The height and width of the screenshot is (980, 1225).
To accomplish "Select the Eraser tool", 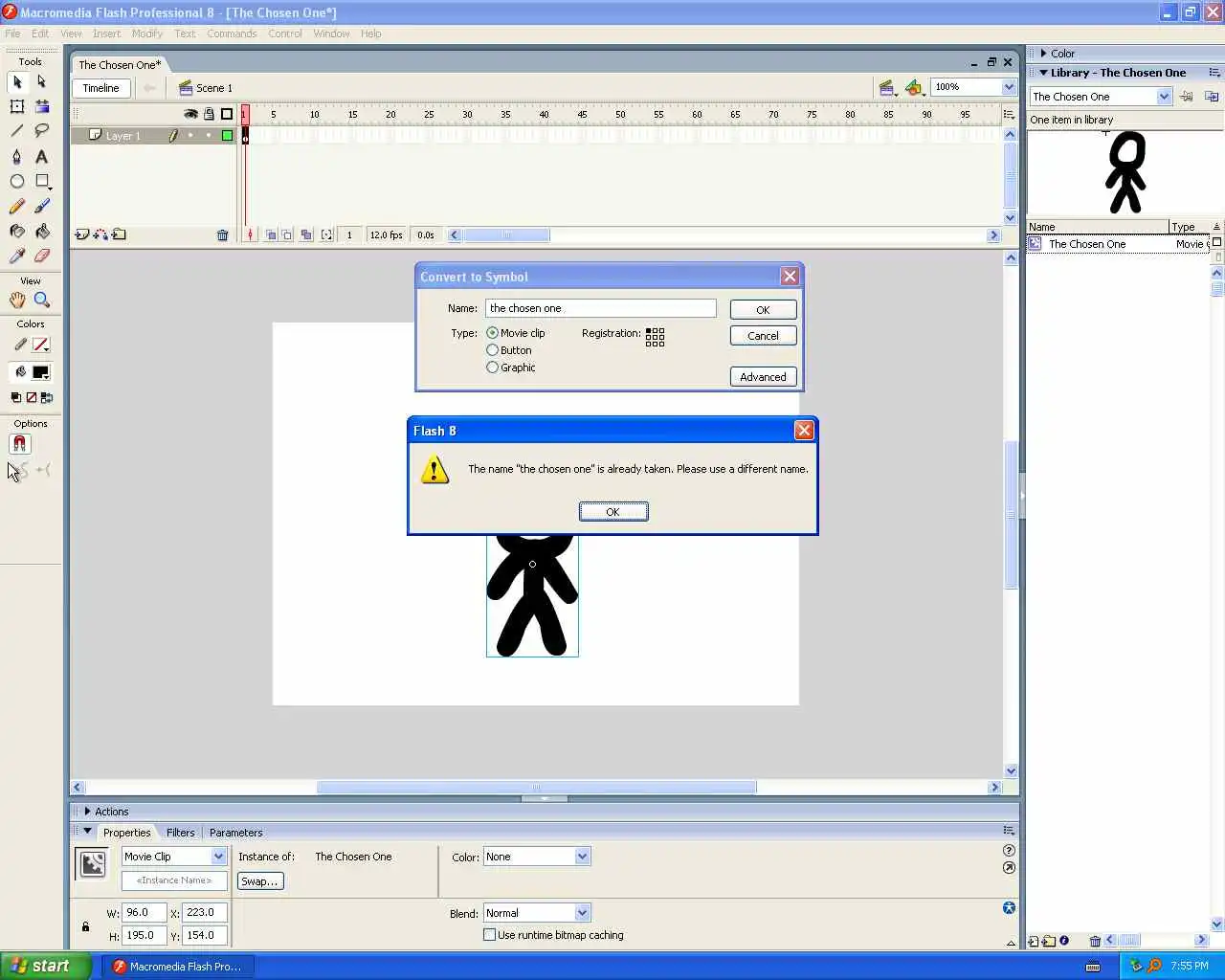I will click(x=41, y=256).
